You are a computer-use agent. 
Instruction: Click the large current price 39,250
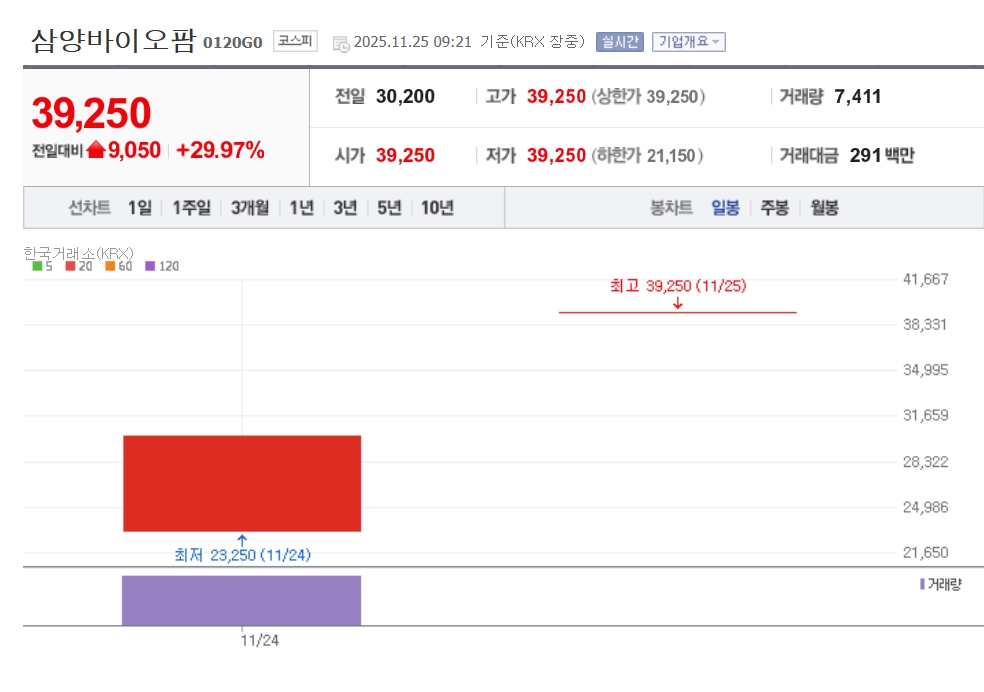pos(91,113)
